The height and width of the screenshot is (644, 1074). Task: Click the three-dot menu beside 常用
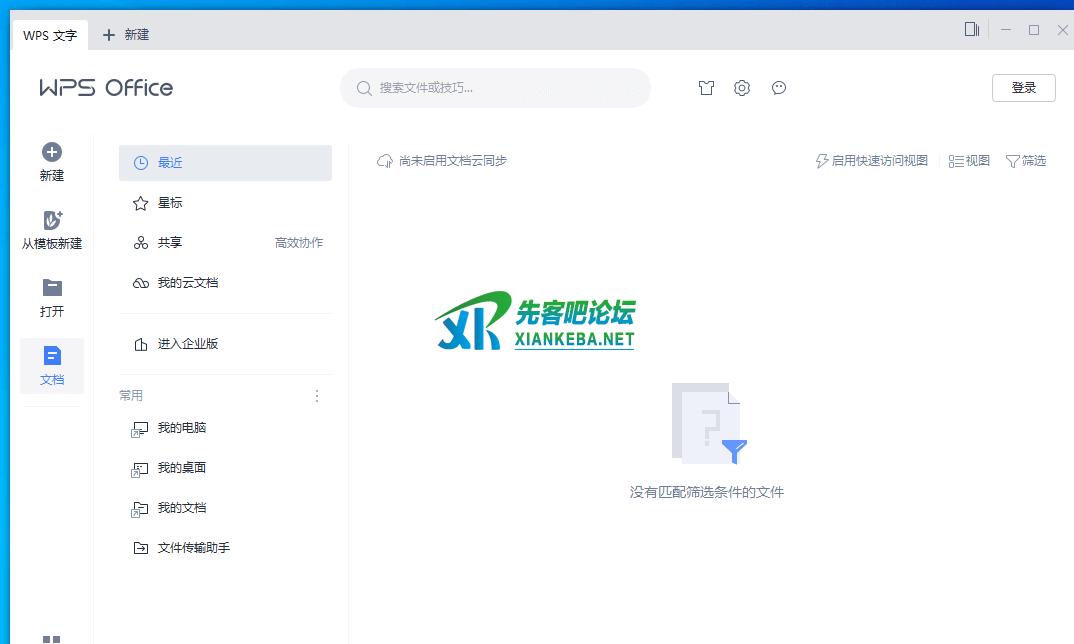[317, 396]
